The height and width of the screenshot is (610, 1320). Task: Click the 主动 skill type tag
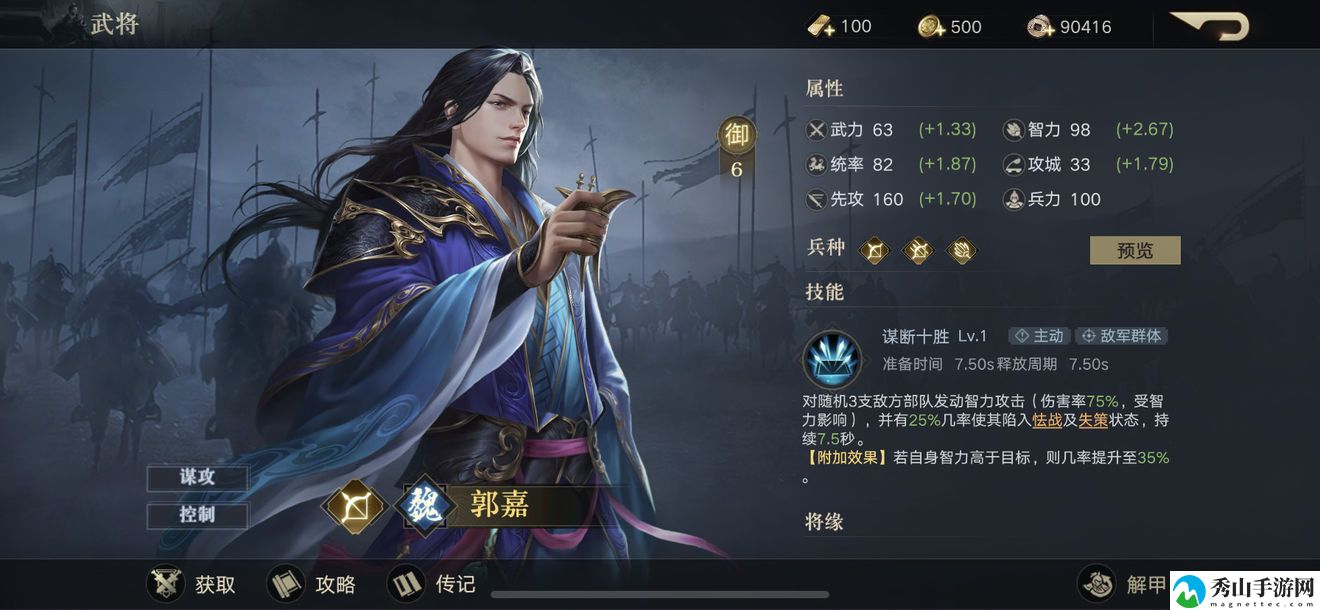click(x=1039, y=336)
